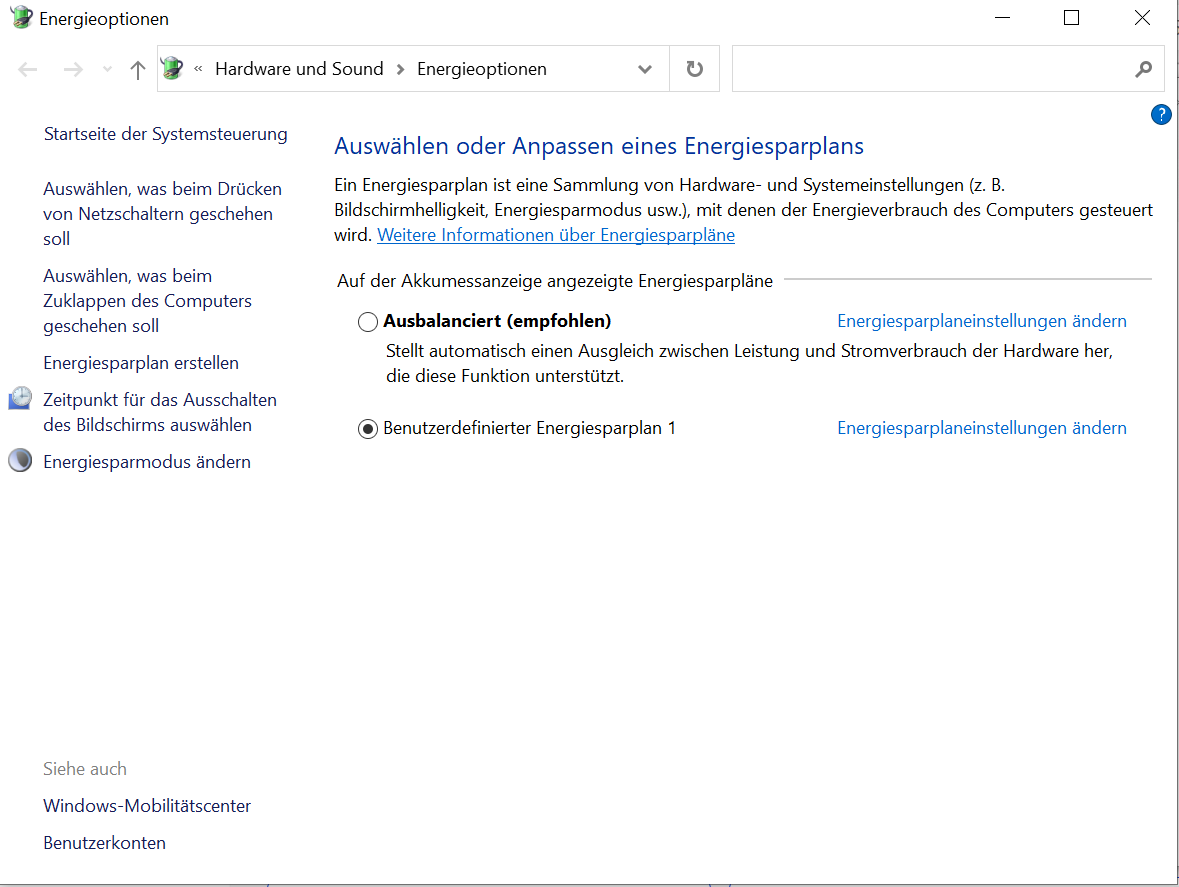Image resolution: width=1179 pixels, height=887 pixels.
Task: Click the Siehe auch label
Action: (x=85, y=769)
